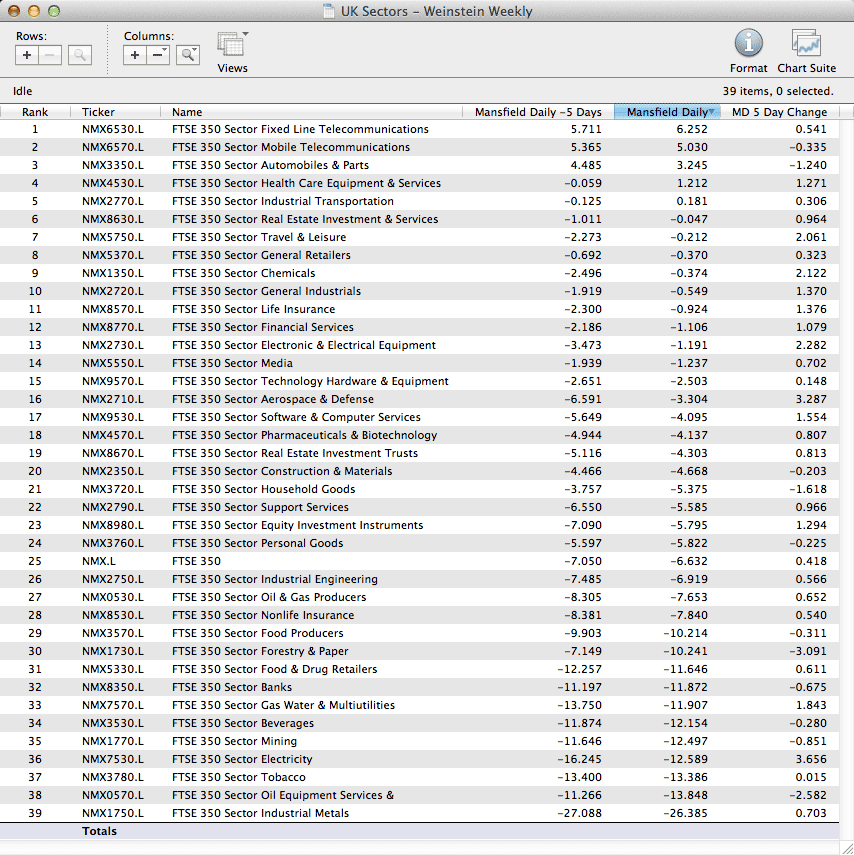
Task: Sort by Mansfield Daily -5 Days header
Action: (x=538, y=112)
